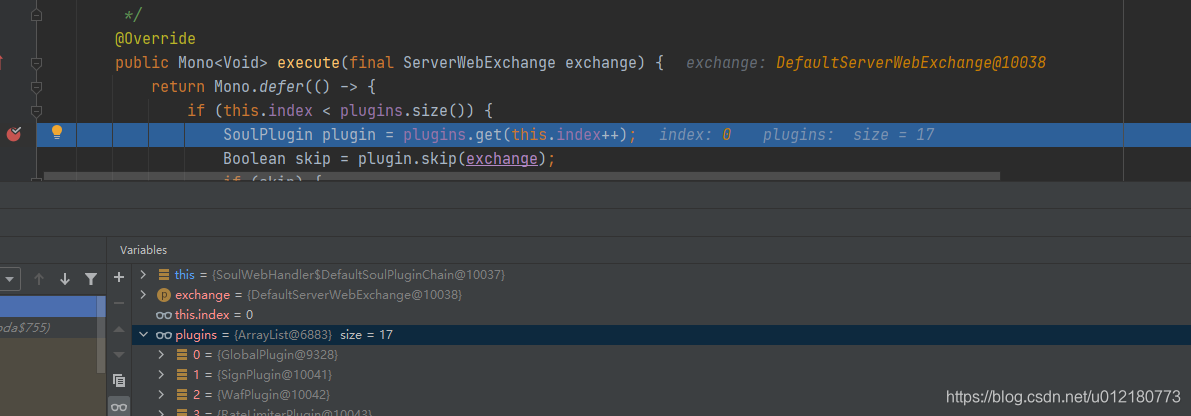
Task: Click plugins.get on the highlighted line
Action: 452,135
